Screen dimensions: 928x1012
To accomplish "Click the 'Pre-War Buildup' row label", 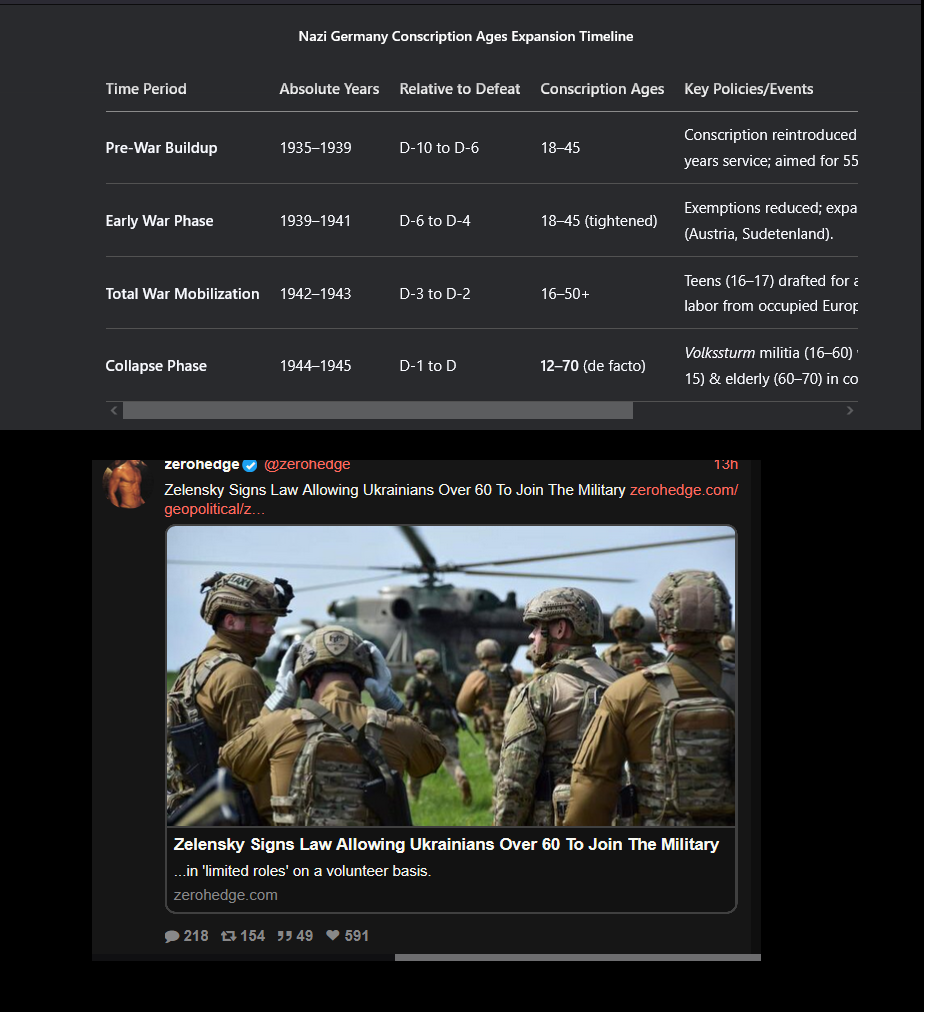I will point(161,148).
